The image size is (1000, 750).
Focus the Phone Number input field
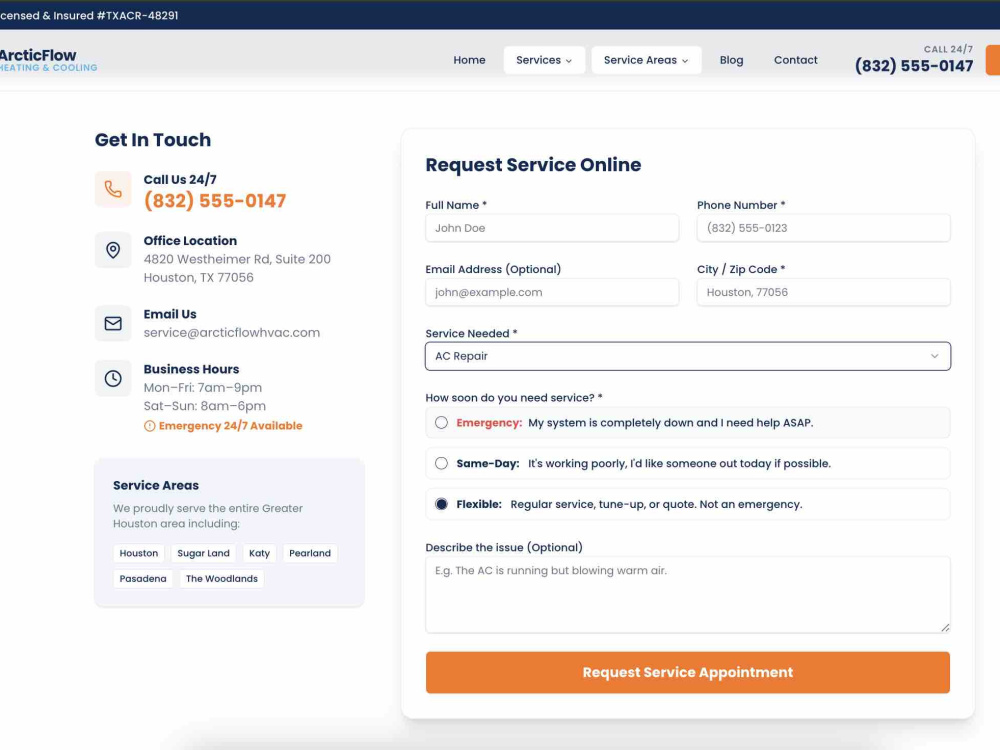pos(823,228)
